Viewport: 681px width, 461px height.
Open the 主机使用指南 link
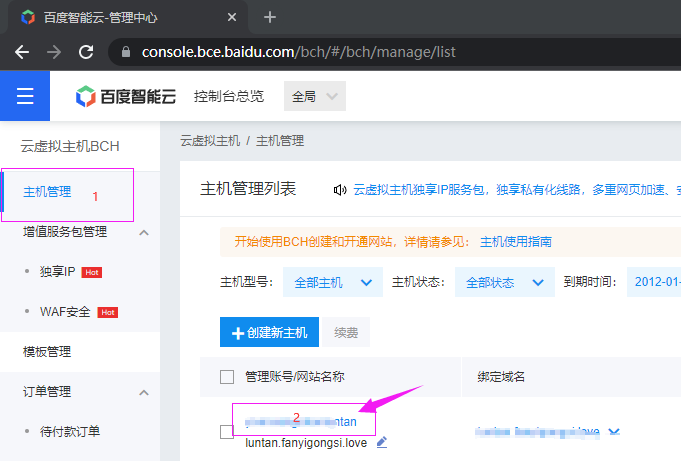pos(516,242)
